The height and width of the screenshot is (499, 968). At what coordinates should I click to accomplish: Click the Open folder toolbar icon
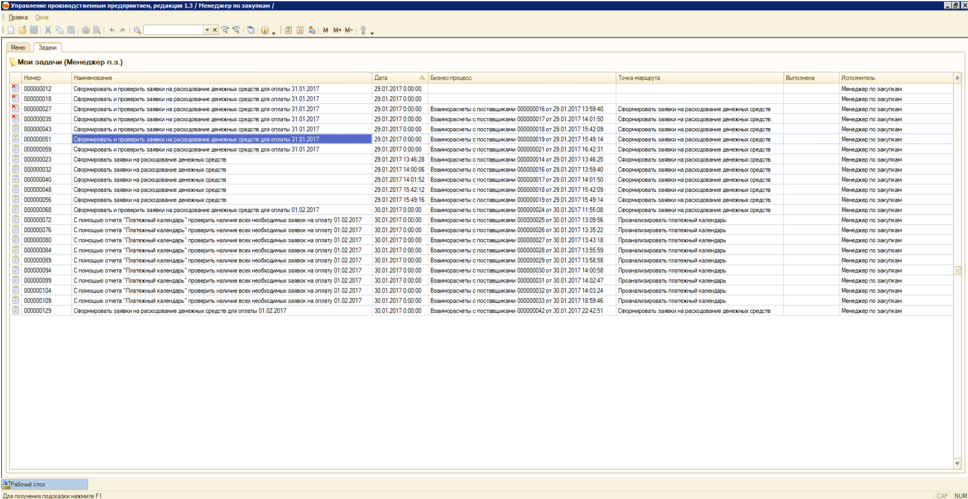[x=22, y=30]
